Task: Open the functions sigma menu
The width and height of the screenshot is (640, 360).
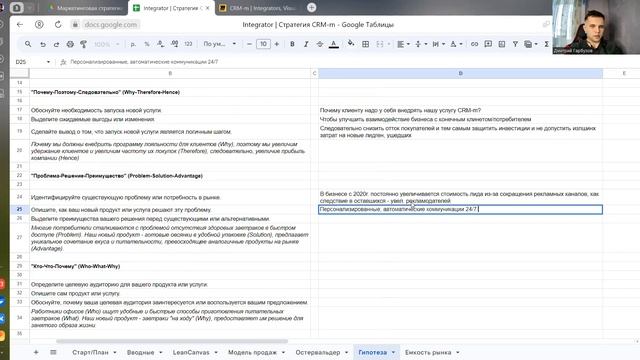Action: [547, 44]
